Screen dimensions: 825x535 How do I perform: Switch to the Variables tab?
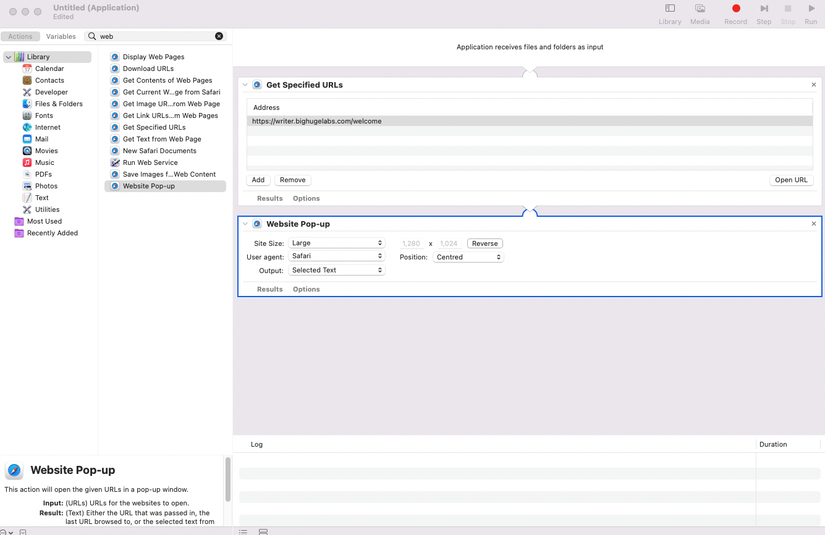[61, 36]
